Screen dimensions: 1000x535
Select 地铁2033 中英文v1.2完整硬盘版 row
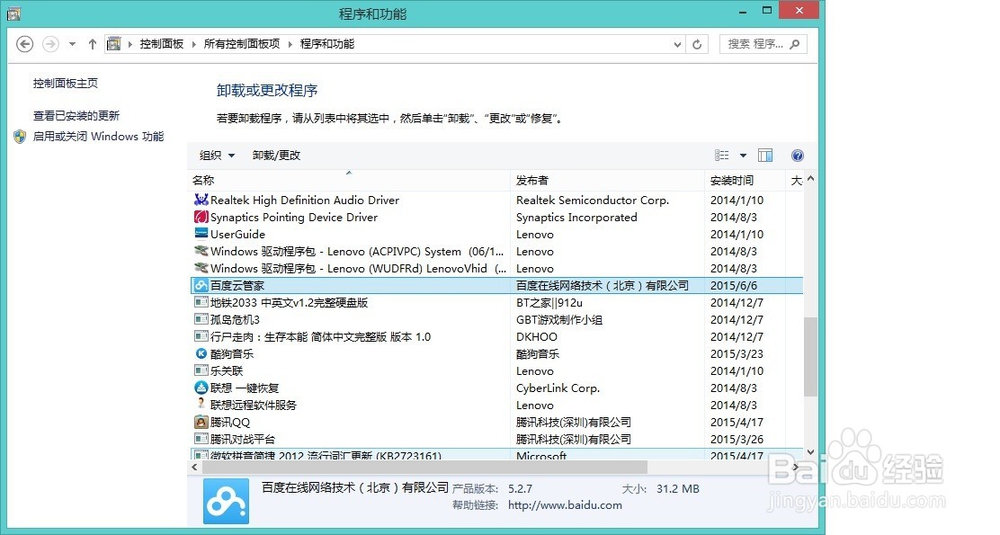click(x=497, y=302)
